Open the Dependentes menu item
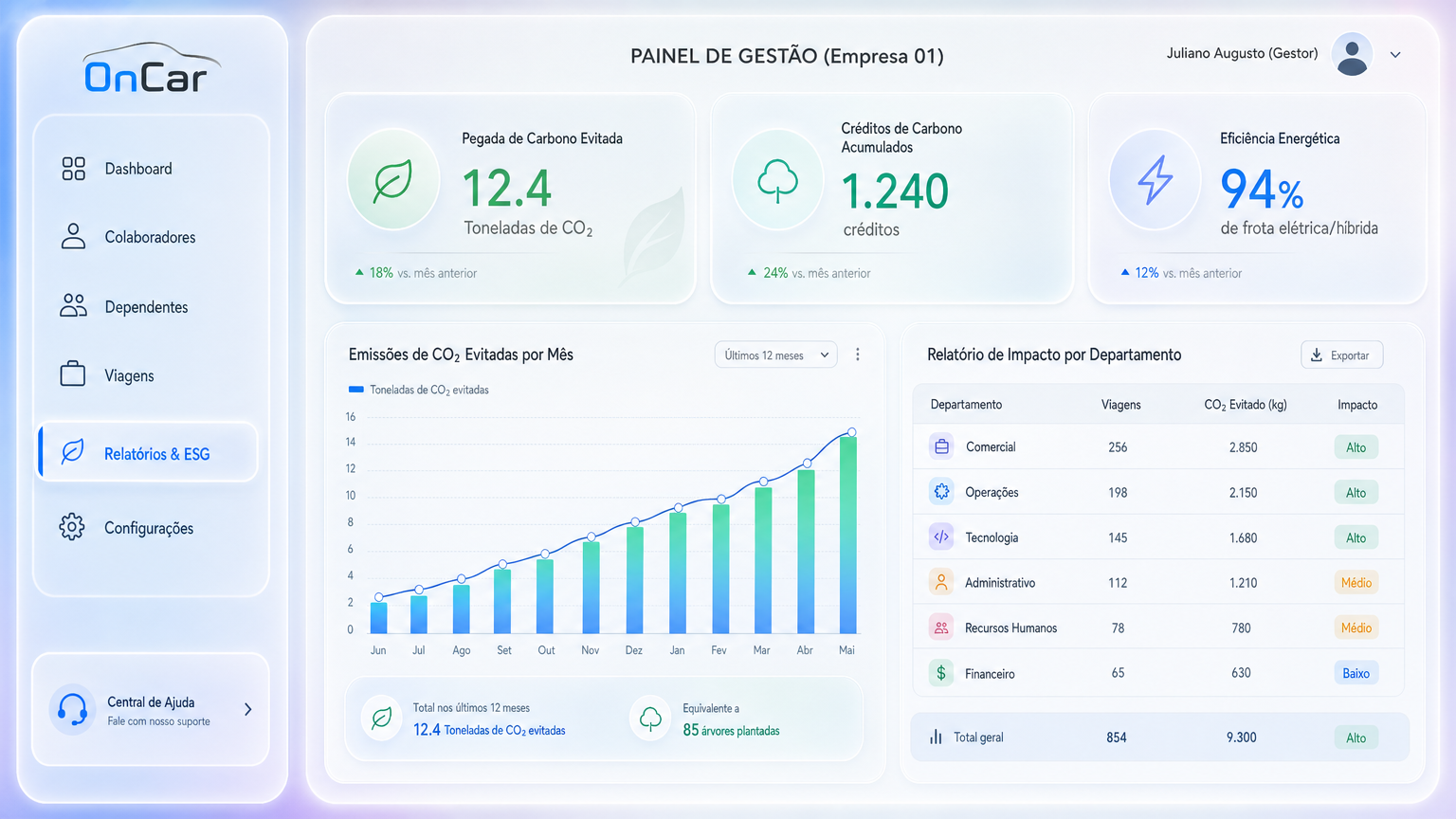Image resolution: width=1456 pixels, height=819 pixels. click(147, 306)
